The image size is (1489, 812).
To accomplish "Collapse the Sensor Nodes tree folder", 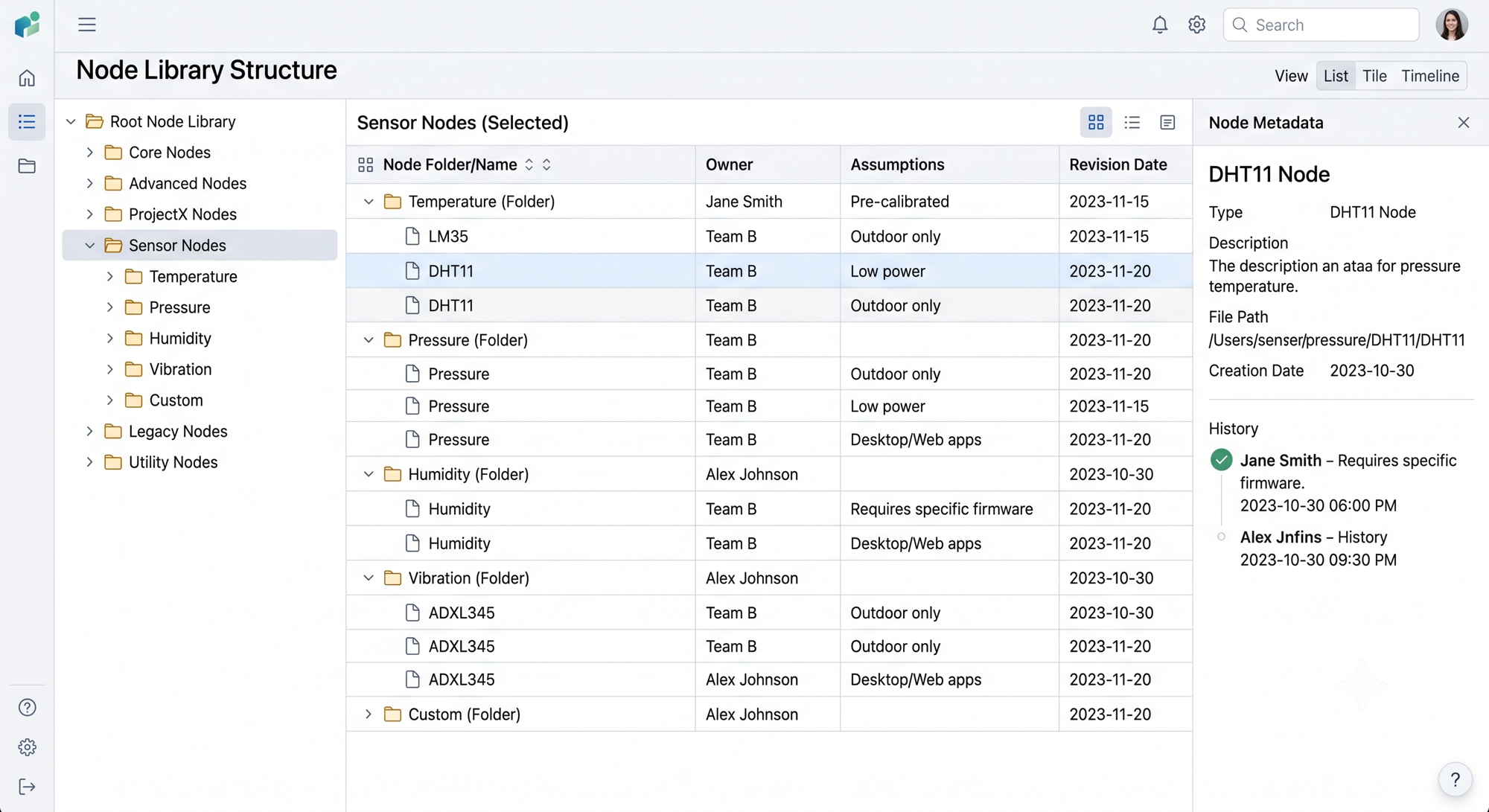I will point(89,246).
